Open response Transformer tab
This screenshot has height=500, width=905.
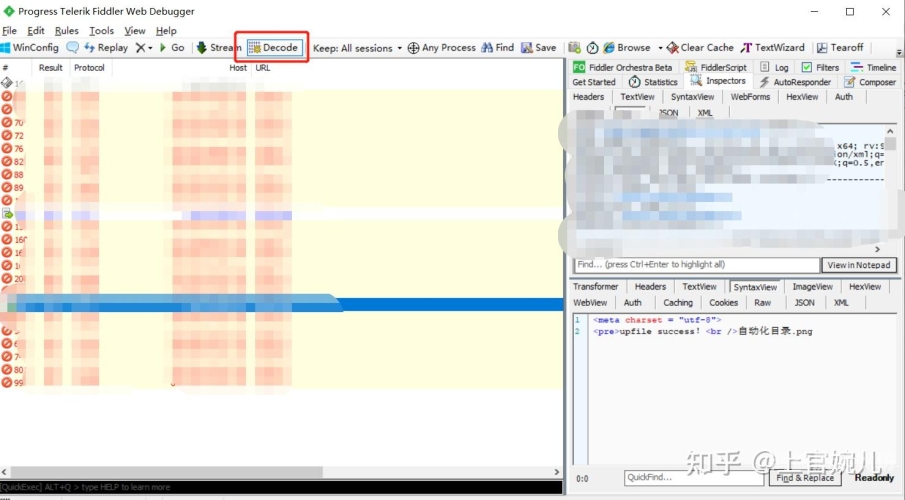coord(595,286)
